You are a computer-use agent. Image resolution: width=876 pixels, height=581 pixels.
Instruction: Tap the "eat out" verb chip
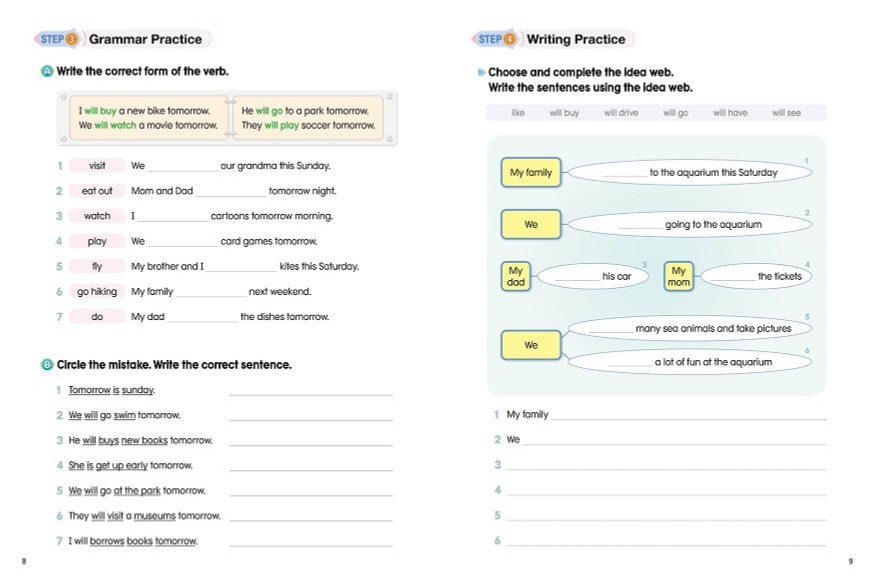(x=97, y=191)
